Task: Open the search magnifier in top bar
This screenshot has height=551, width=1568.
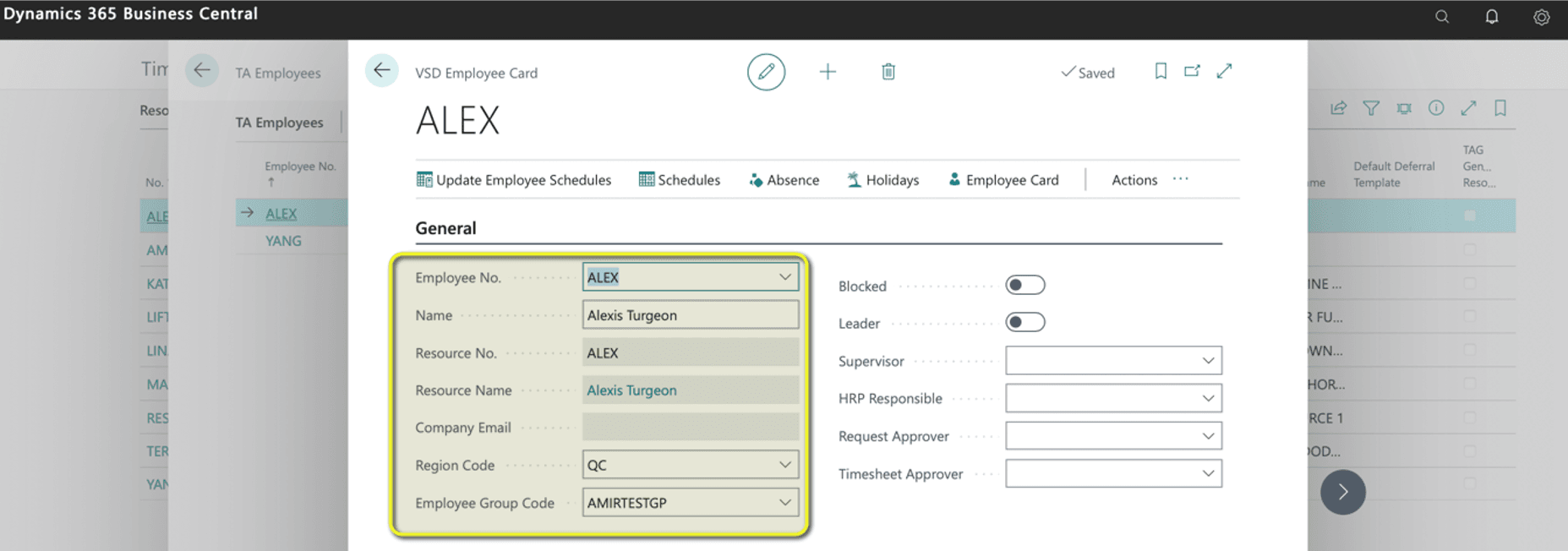Action: pos(1442,17)
